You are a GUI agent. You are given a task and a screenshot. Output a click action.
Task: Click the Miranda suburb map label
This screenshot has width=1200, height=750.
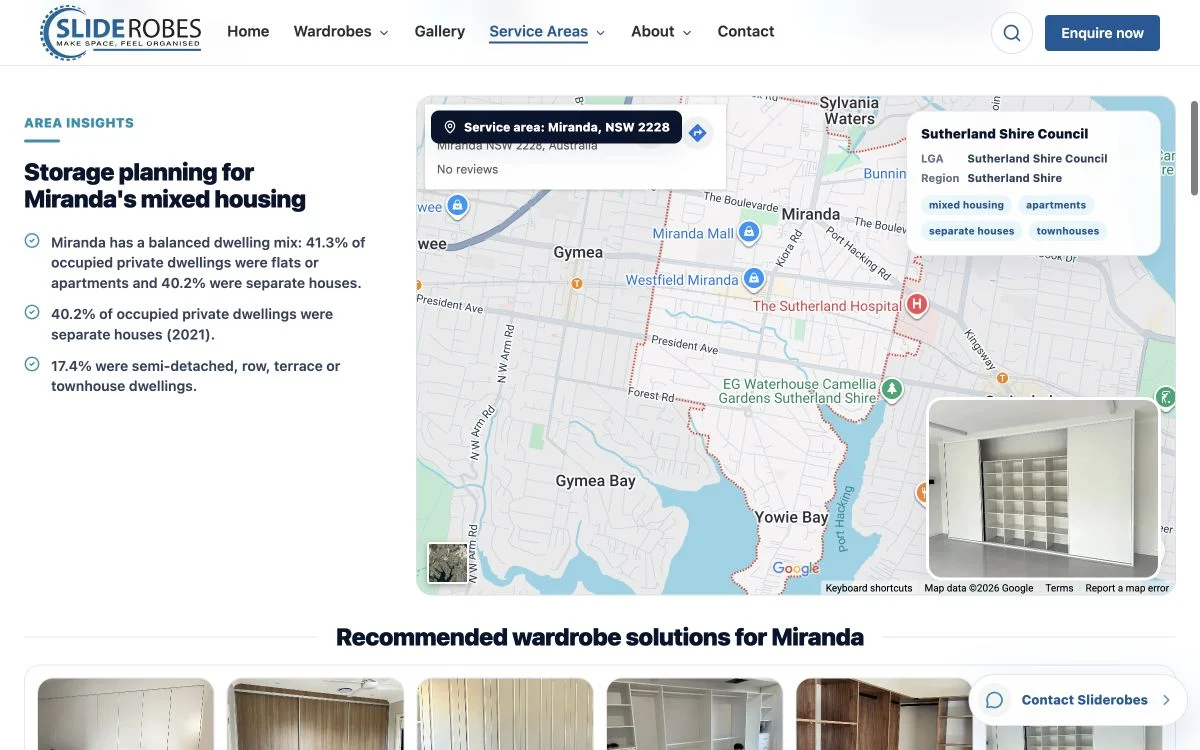pos(811,214)
